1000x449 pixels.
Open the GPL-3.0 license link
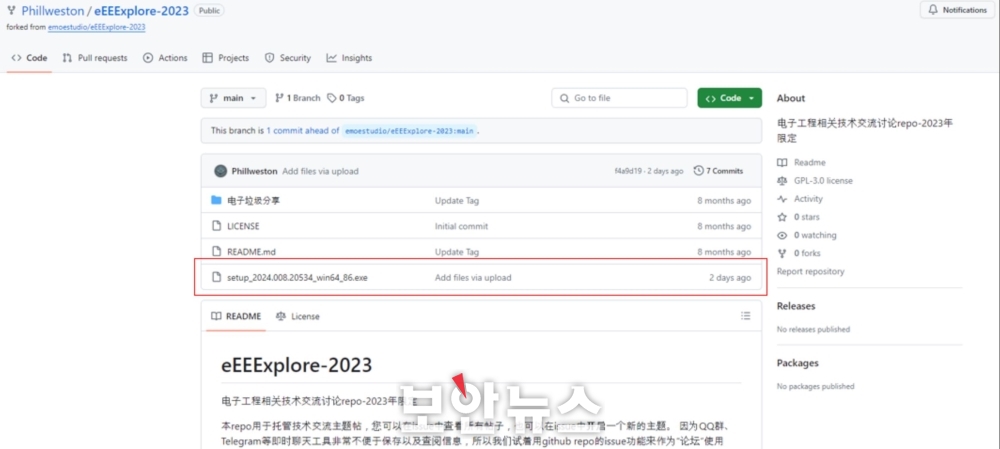(x=815, y=180)
